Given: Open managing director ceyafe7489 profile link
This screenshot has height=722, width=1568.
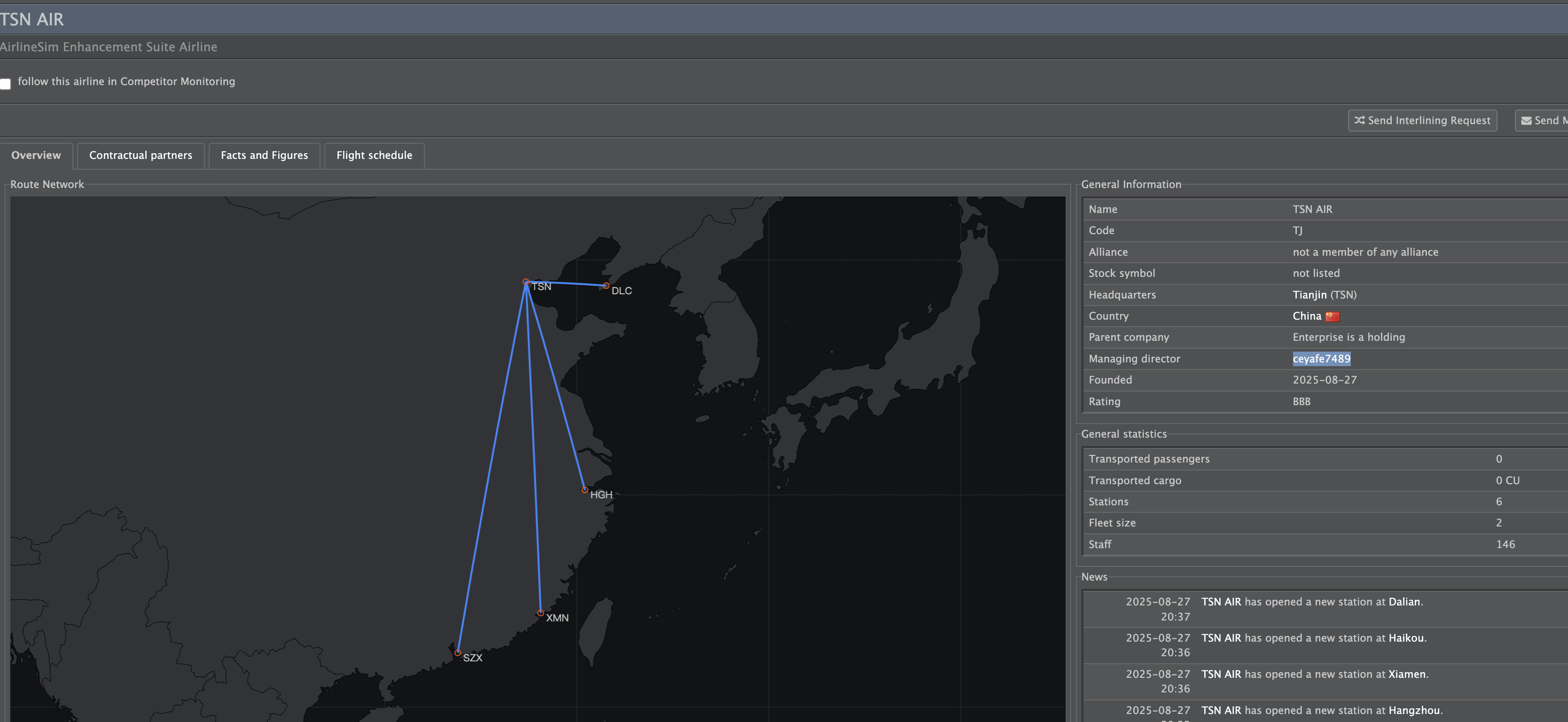Looking at the screenshot, I should 1321,359.
